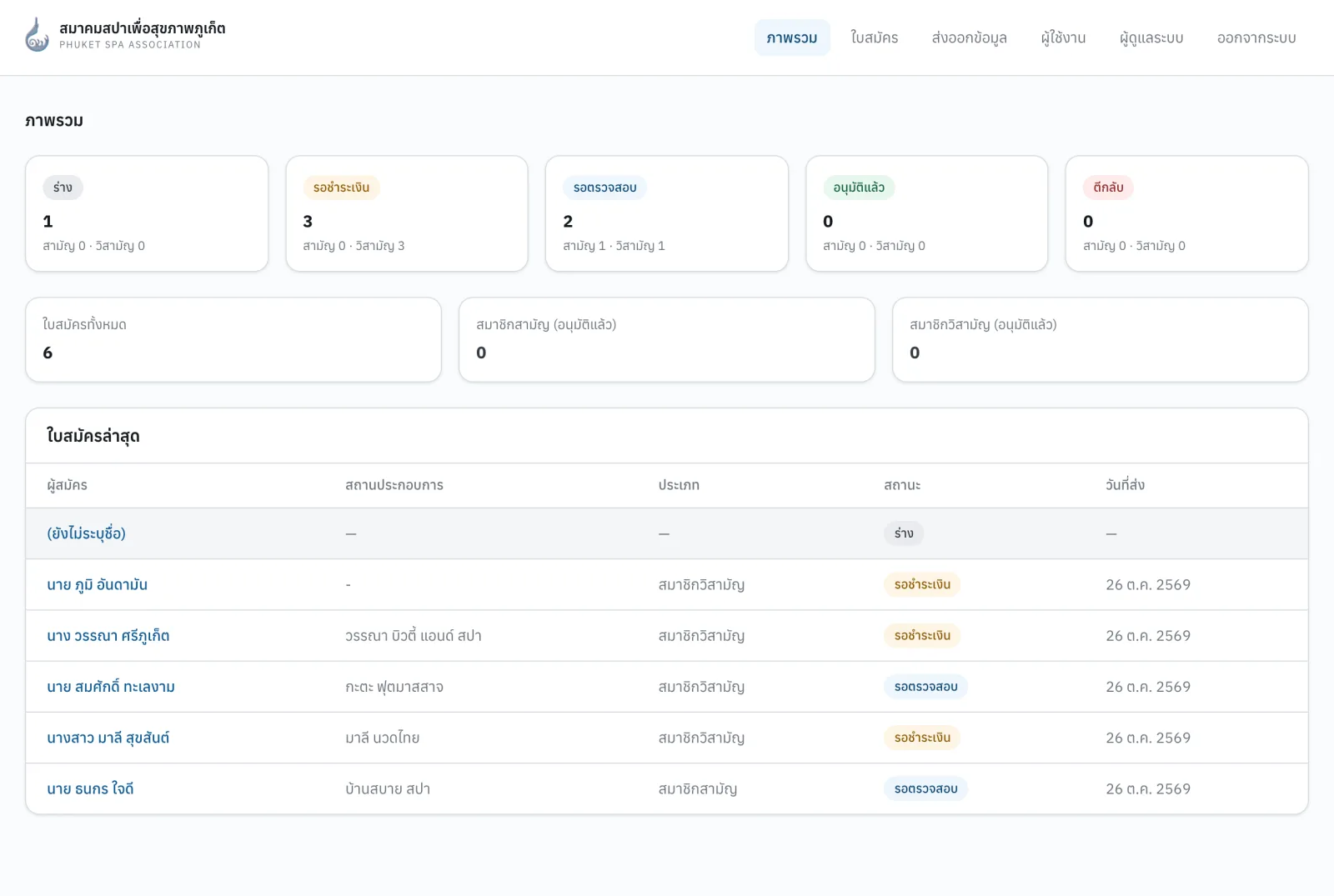
Task: Open the ผู้ดูแลระบบ navigation item
Action: coord(1151,38)
